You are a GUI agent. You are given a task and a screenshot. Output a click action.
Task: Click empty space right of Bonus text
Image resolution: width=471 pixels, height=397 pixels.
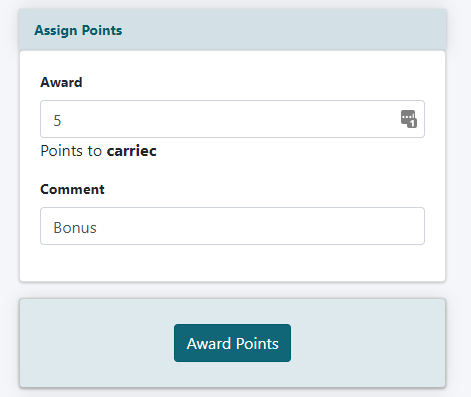260,226
